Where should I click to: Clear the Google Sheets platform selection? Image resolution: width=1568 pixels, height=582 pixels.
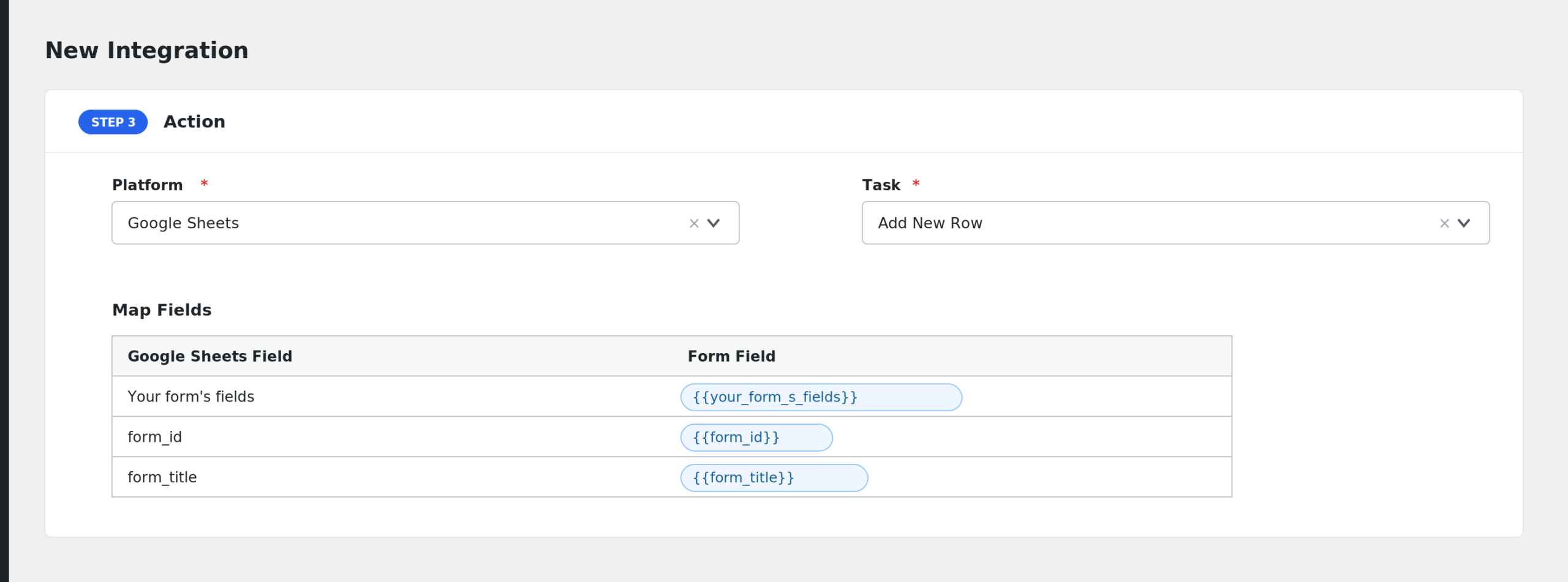(694, 223)
